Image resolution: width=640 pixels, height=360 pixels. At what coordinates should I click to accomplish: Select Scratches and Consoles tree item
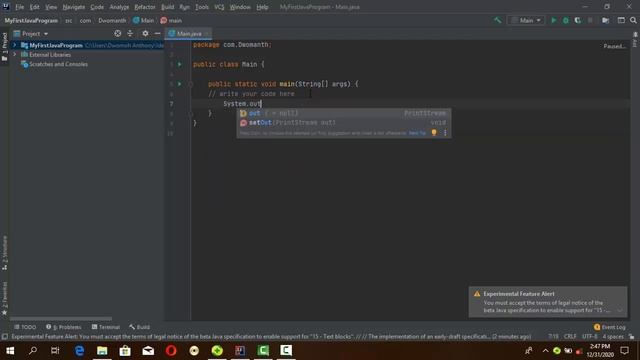click(x=54, y=64)
